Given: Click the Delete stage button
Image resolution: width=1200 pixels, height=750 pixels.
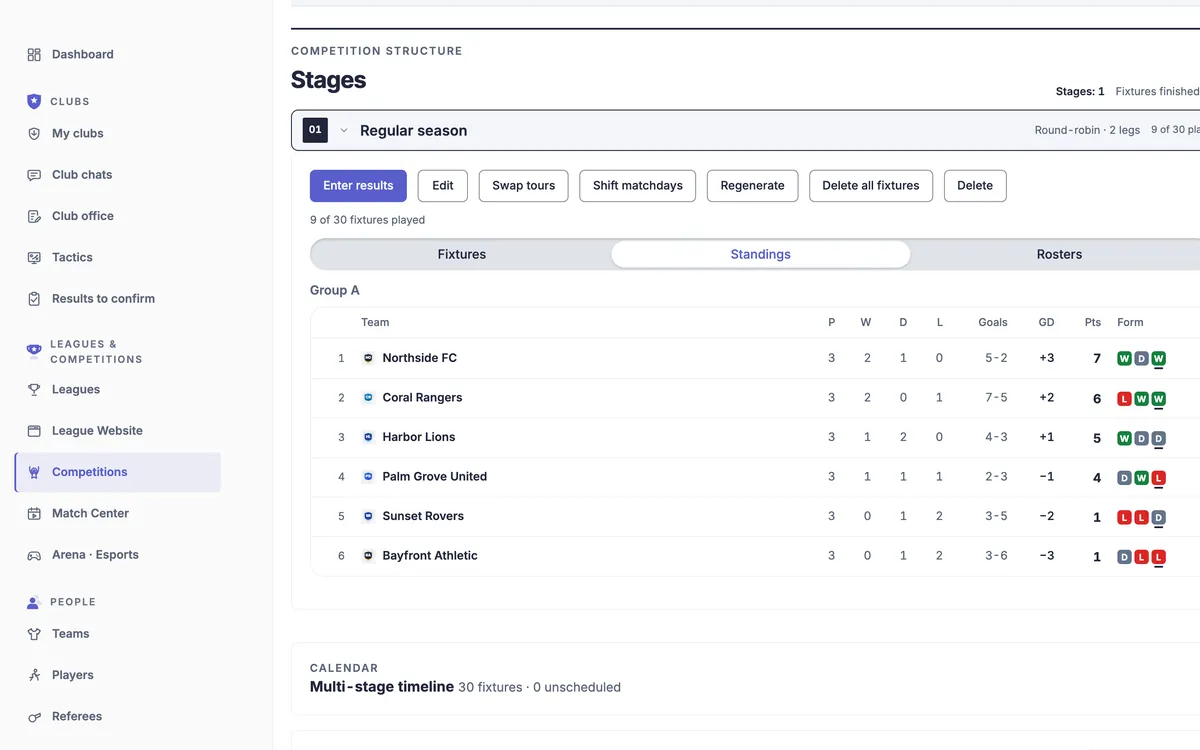Looking at the screenshot, I should point(975,186).
